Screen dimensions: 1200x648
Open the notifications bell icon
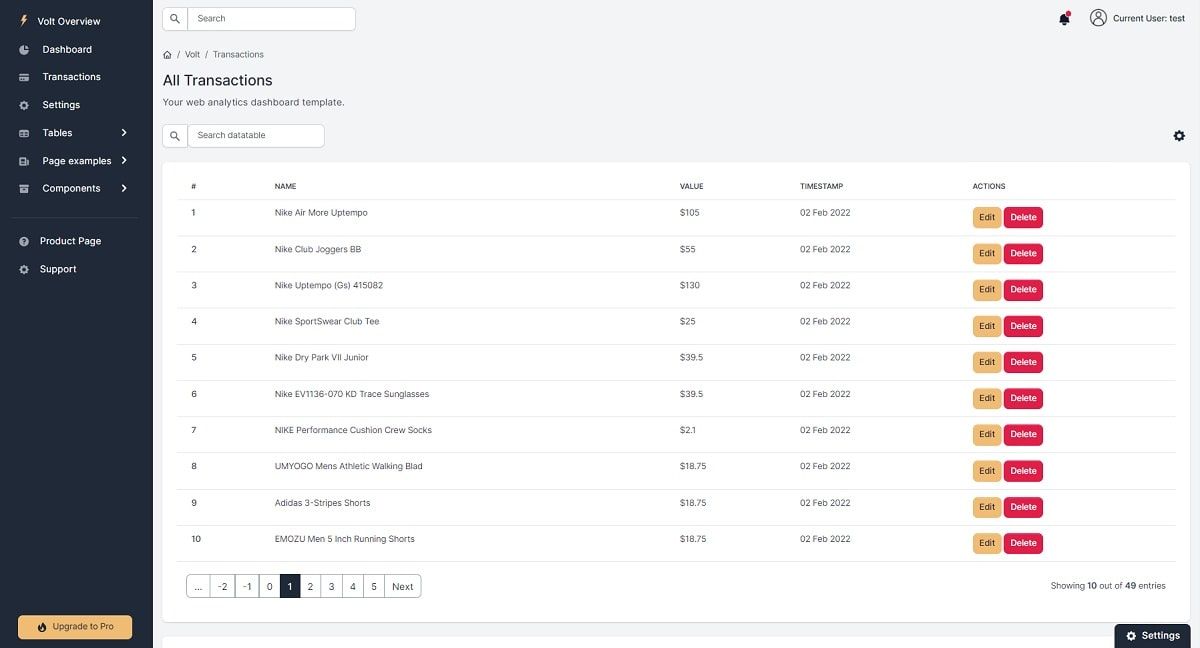tap(1064, 19)
